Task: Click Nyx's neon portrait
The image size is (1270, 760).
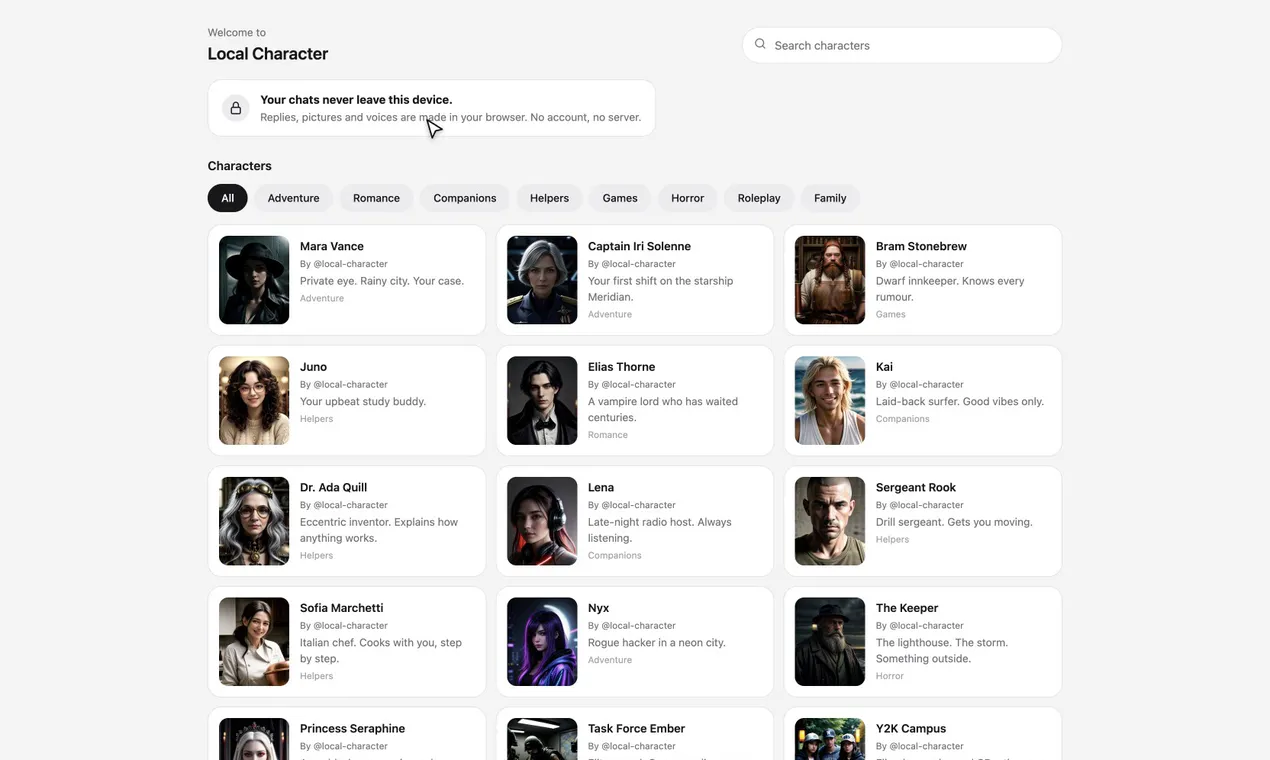Action: (x=542, y=642)
